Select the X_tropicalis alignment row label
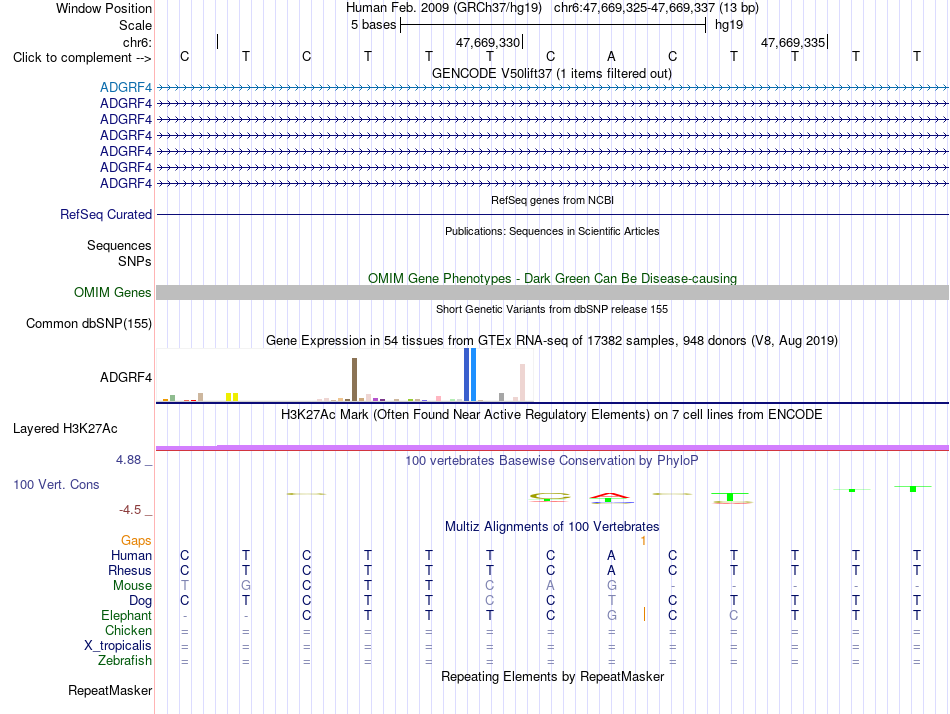950x714 pixels. pos(118,646)
